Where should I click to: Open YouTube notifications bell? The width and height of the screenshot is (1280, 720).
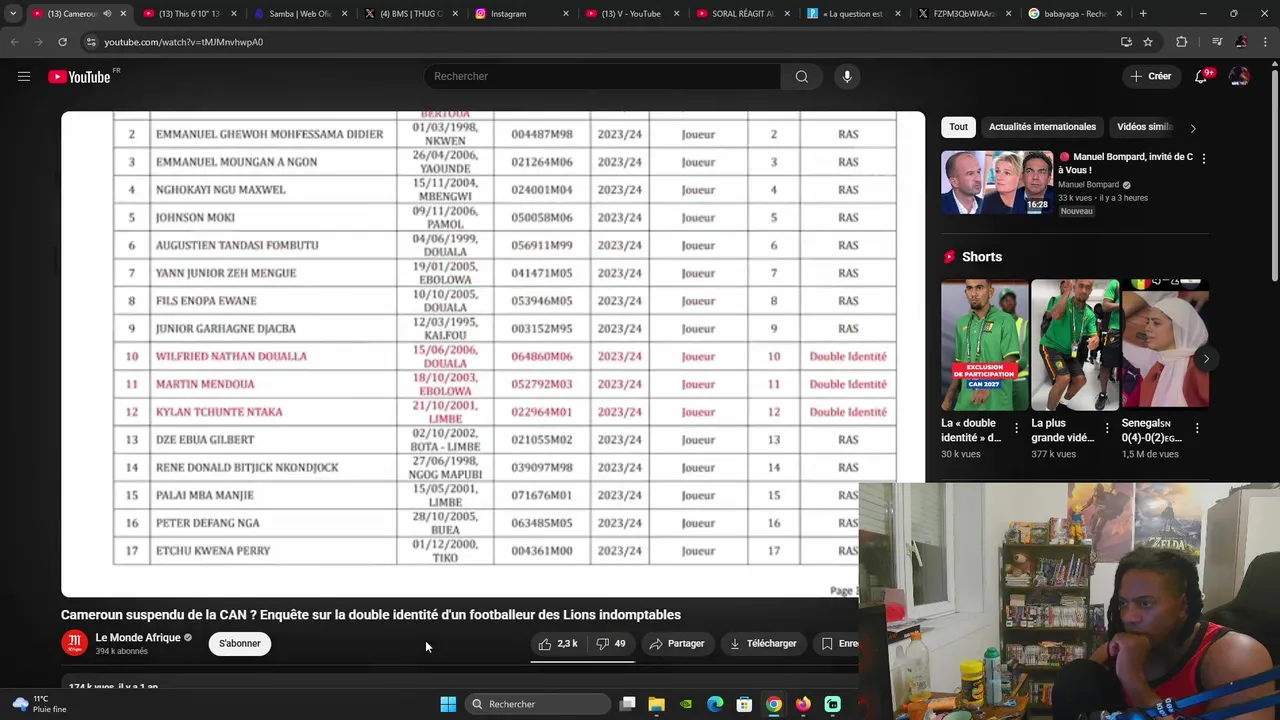tap(1201, 76)
